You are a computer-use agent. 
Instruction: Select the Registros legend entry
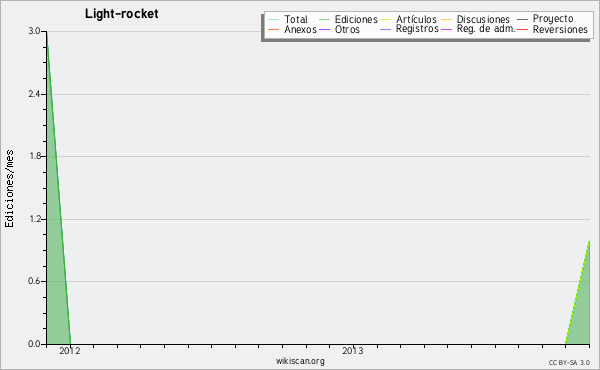(x=409, y=29)
